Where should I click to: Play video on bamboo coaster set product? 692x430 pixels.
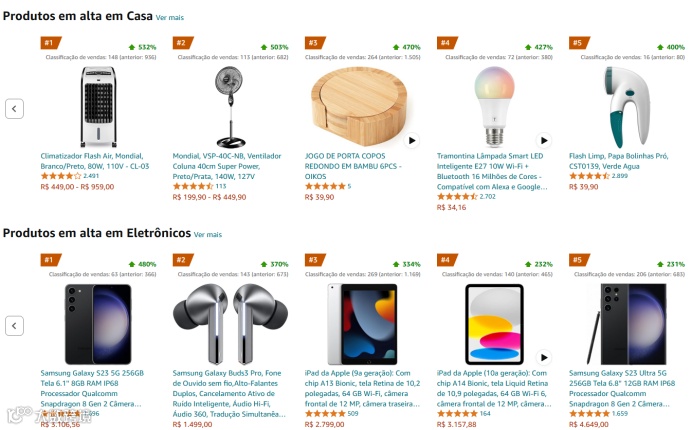point(411,140)
